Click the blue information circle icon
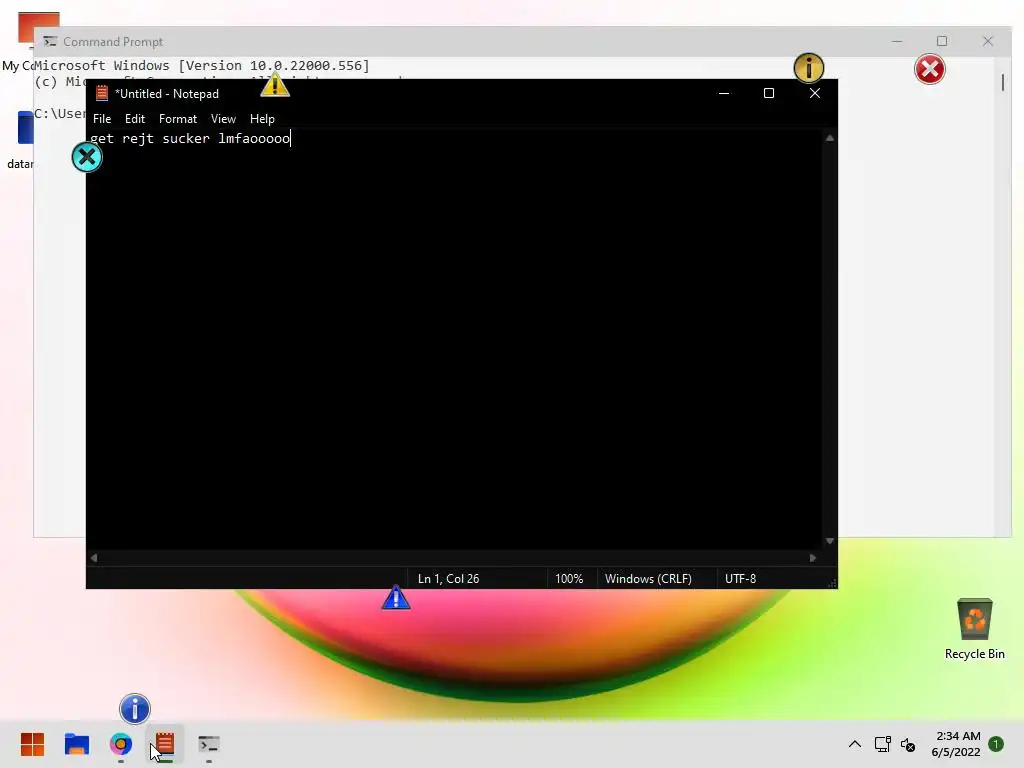The height and width of the screenshot is (768, 1024). click(135, 709)
